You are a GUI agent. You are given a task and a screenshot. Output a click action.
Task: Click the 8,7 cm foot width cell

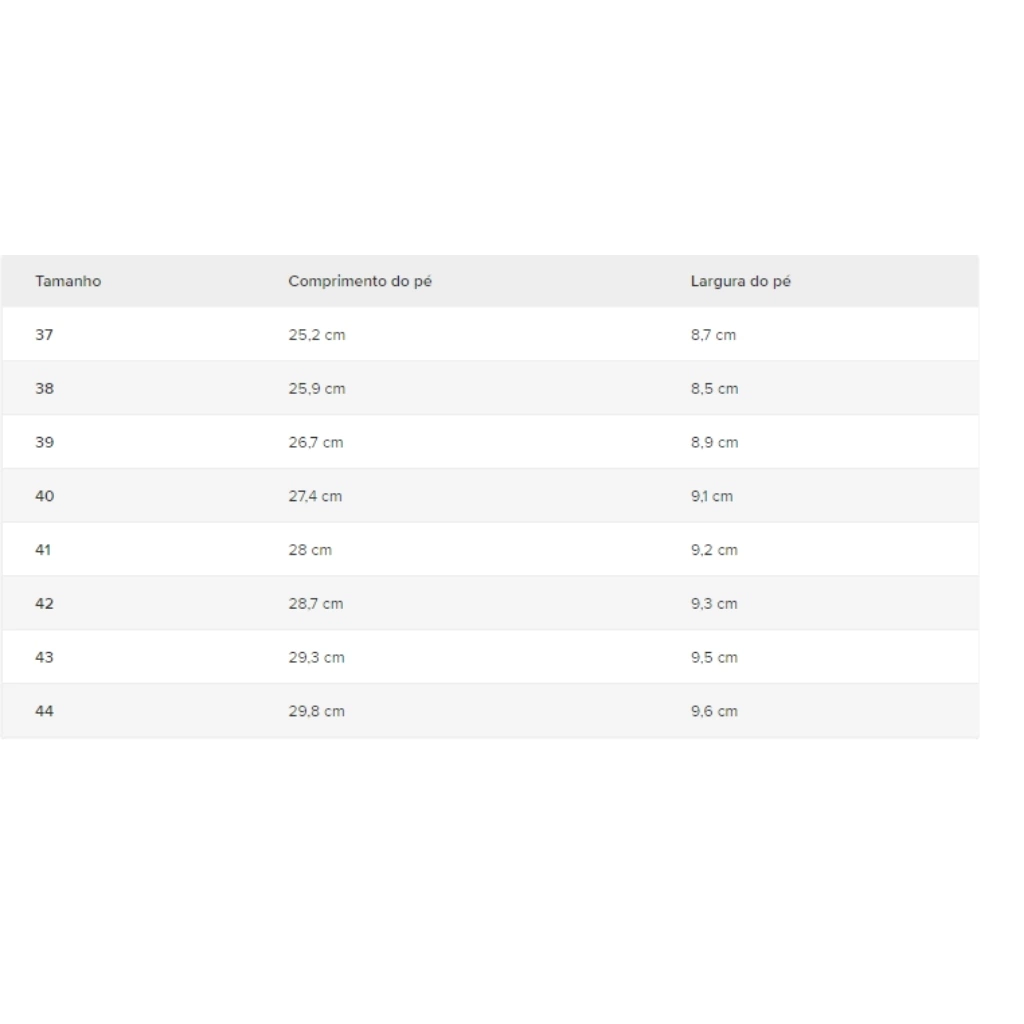(x=713, y=335)
